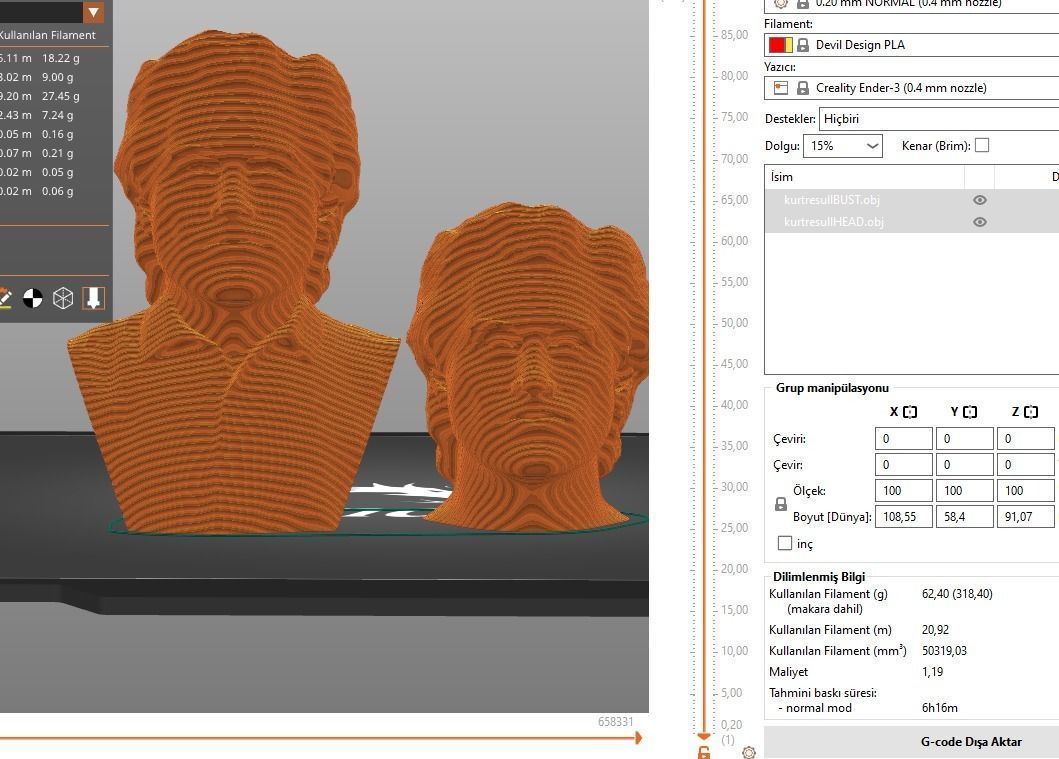Click the Çeviri Y input field
This screenshot has height=759, width=1059.
click(x=964, y=439)
